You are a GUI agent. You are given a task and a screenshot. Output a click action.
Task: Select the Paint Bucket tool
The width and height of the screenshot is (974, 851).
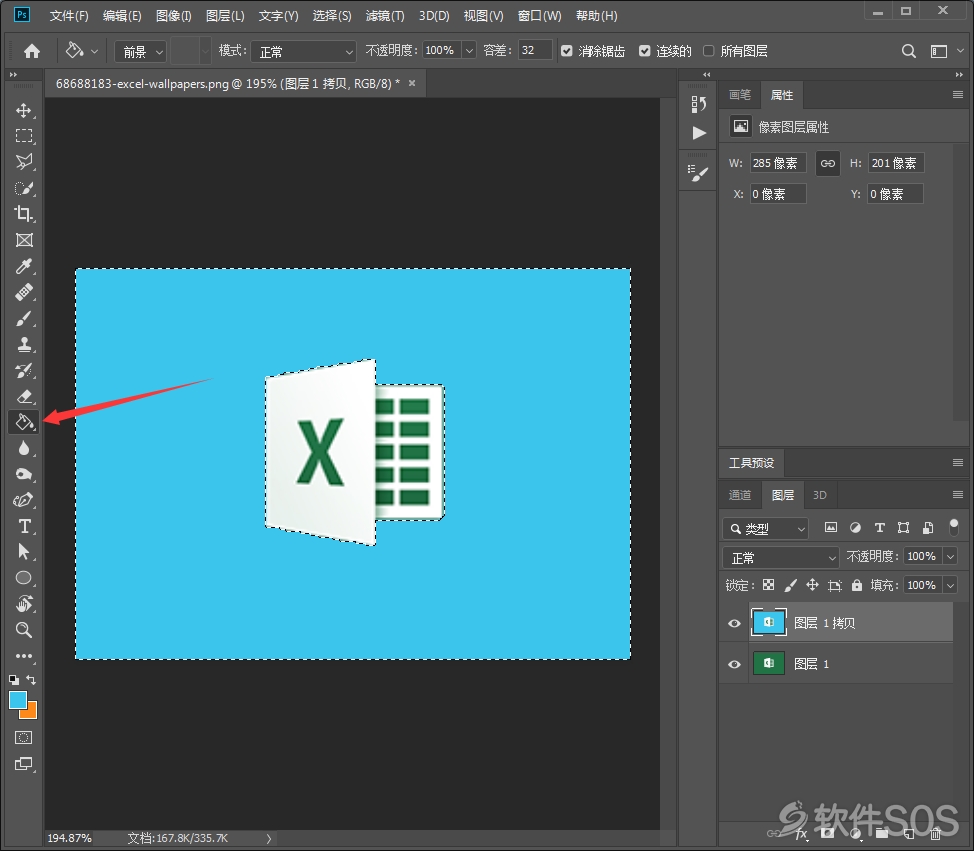point(24,422)
